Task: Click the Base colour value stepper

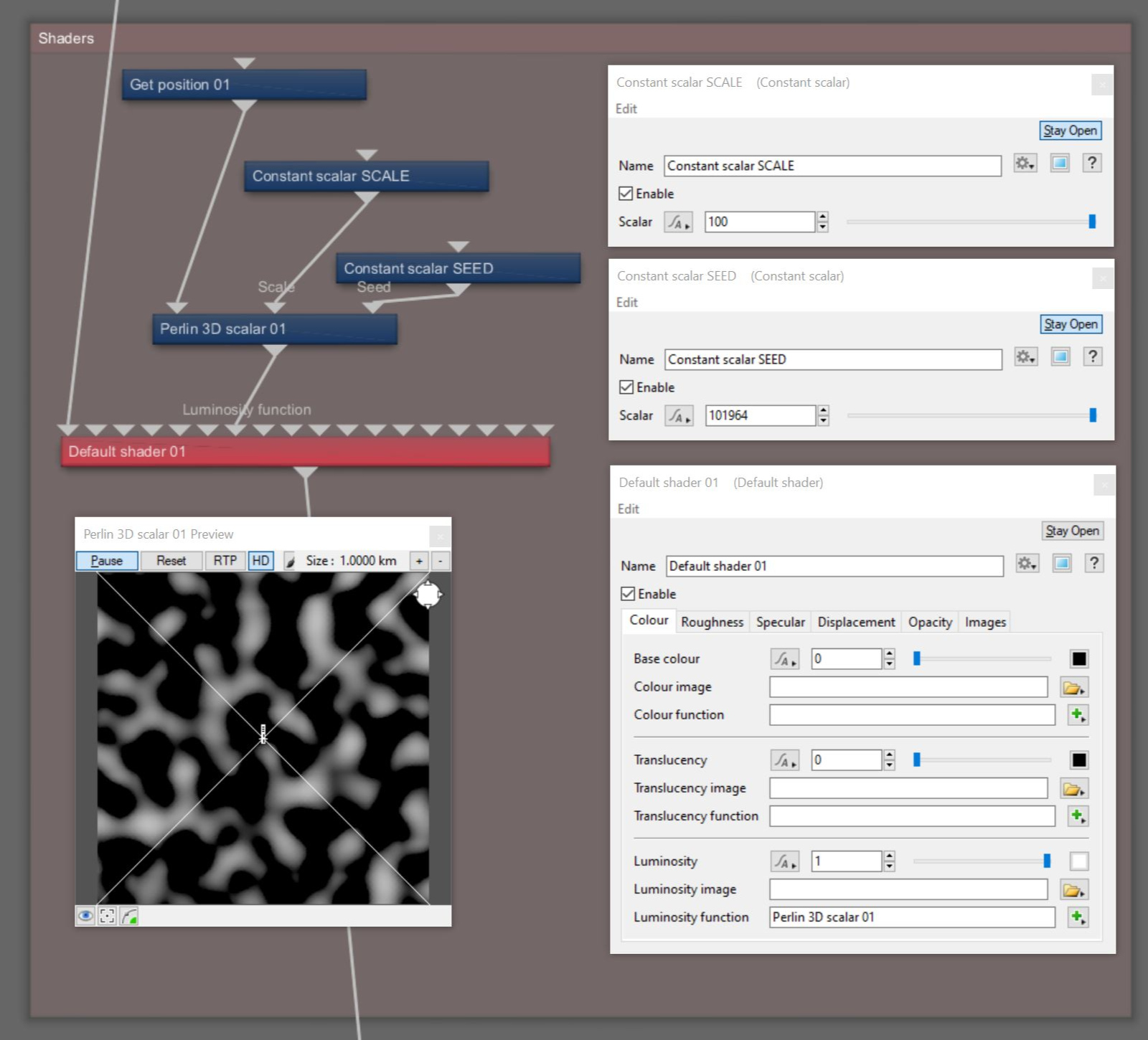Action: pyautogui.click(x=889, y=659)
